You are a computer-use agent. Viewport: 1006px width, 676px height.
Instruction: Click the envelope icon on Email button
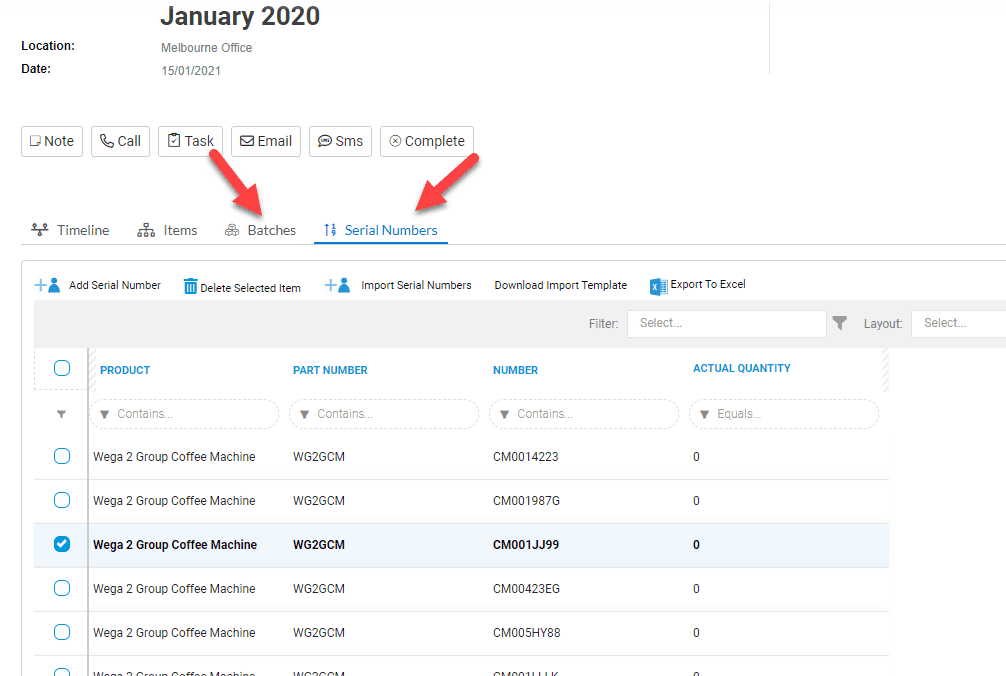(x=247, y=140)
